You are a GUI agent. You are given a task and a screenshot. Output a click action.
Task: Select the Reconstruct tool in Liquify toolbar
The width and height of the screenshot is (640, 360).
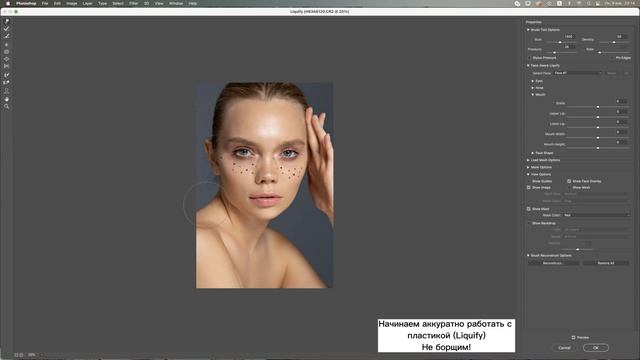[7, 29]
